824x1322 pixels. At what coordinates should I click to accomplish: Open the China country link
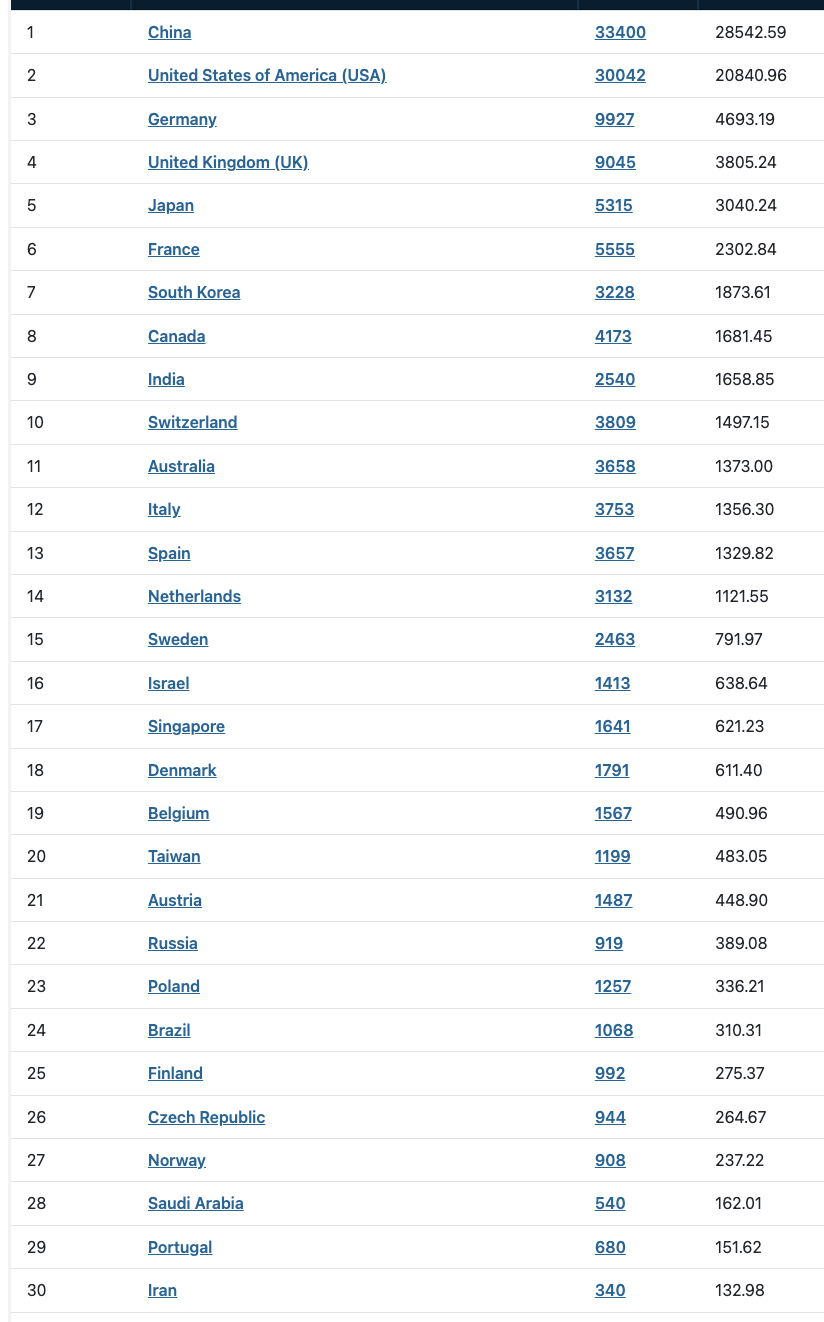[x=169, y=32]
